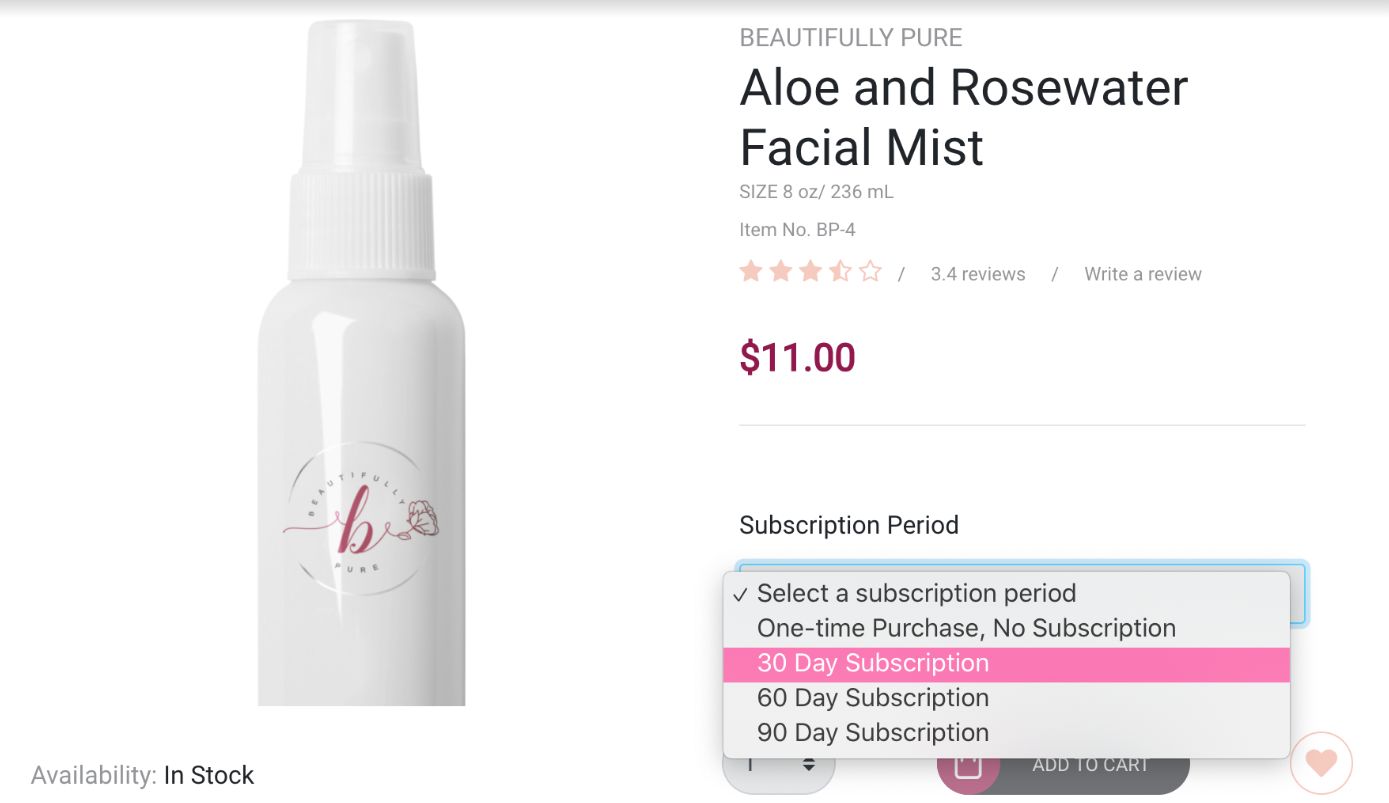Image resolution: width=1389 pixels, height=803 pixels.
Task: Click the shopping bag icon
Action: point(967,767)
